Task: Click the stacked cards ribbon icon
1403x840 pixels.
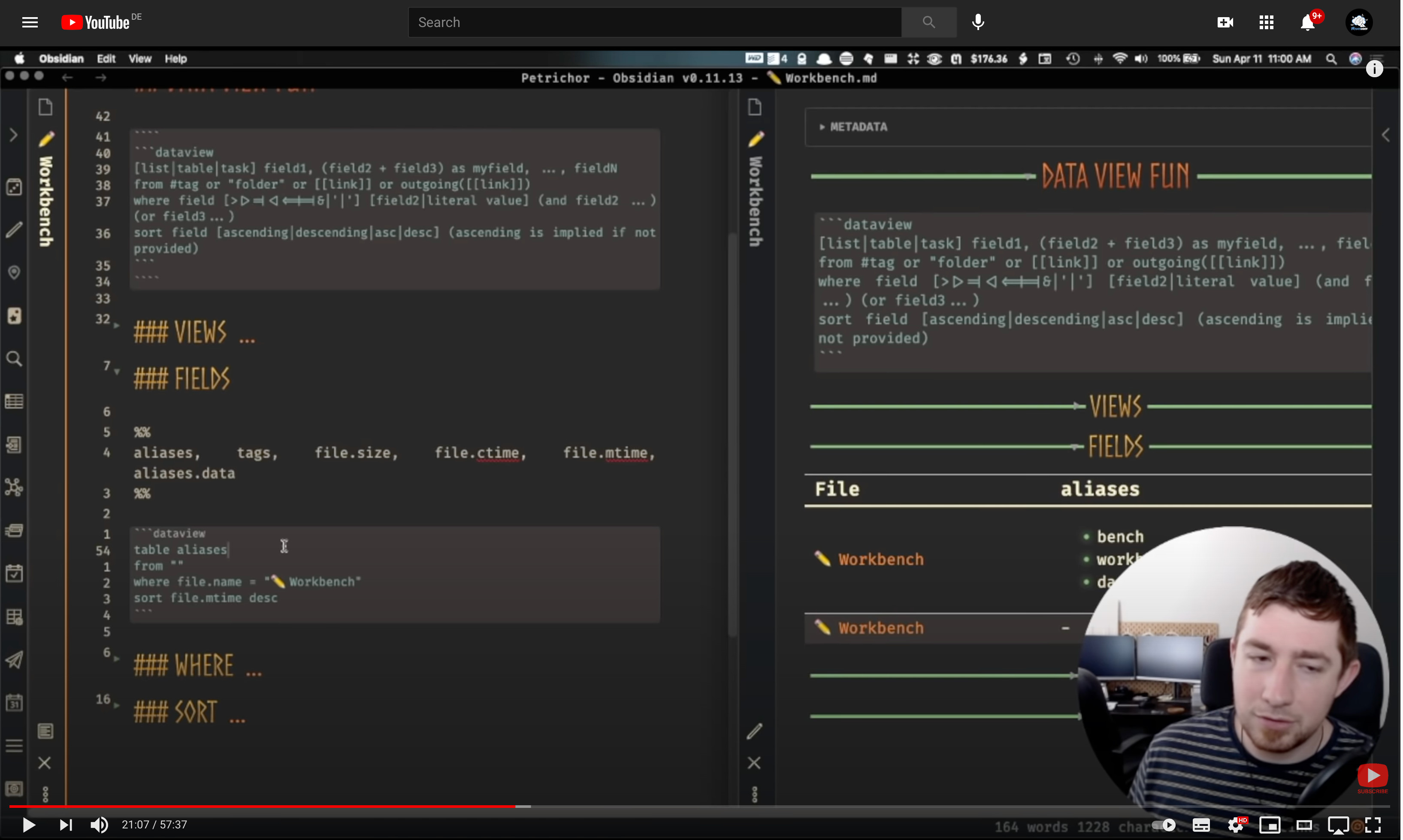Action: click(14, 530)
